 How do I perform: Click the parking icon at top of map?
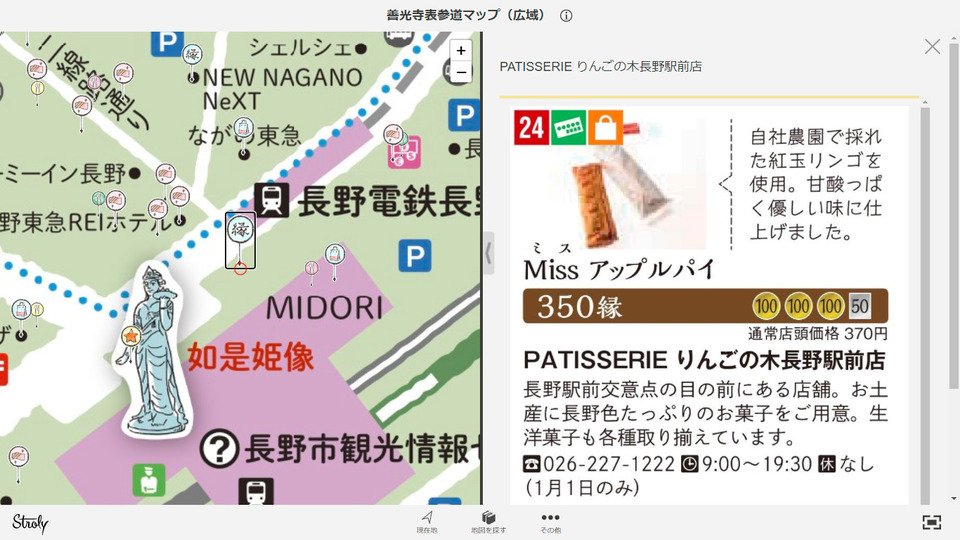tap(167, 43)
